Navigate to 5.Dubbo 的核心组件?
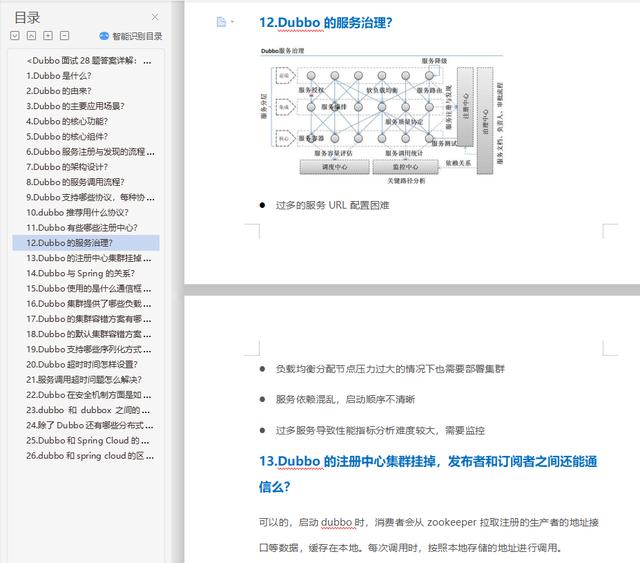Image resolution: width=640 pixels, height=563 pixels. pos(67,136)
